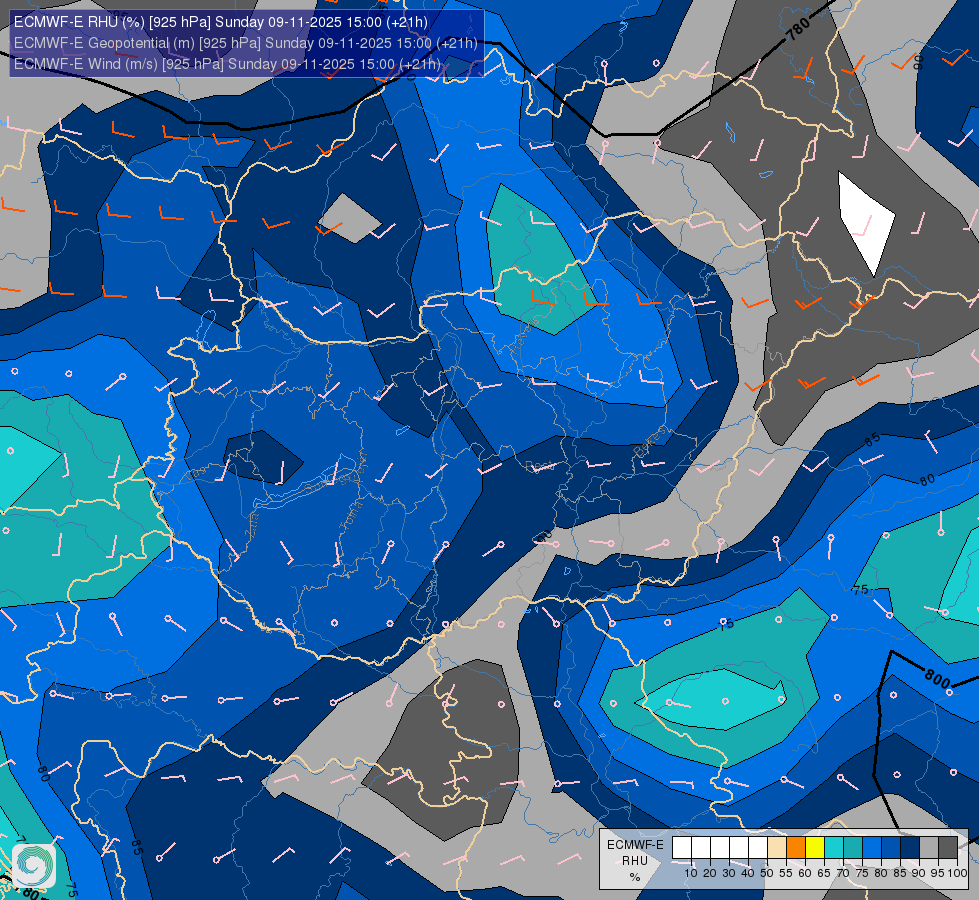
Task: Click the legend tick label 100
Action: pyautogui.click(x=958, y=873)
